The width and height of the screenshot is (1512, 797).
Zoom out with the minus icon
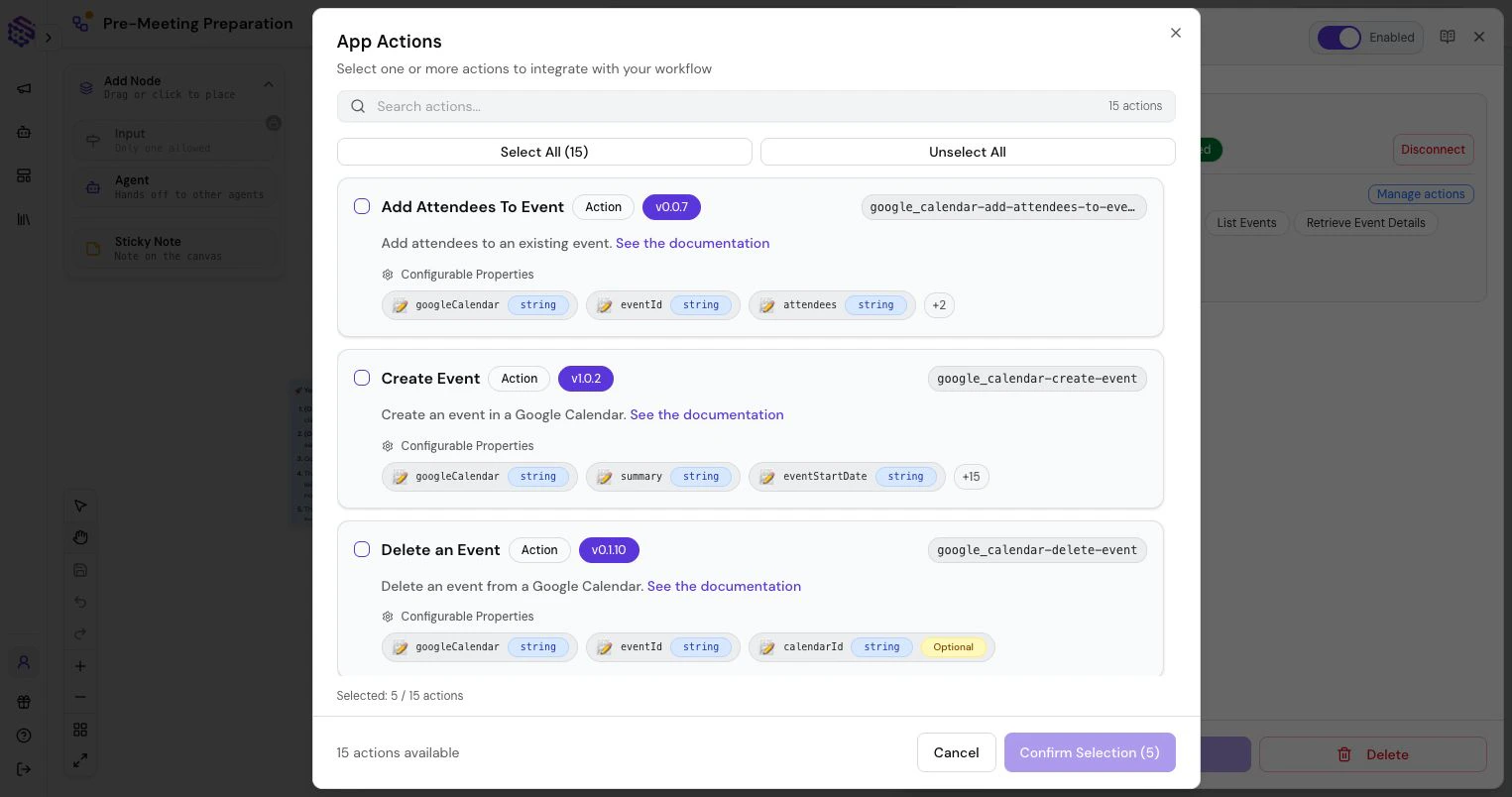pyautogui.click(x=80, y=697)
